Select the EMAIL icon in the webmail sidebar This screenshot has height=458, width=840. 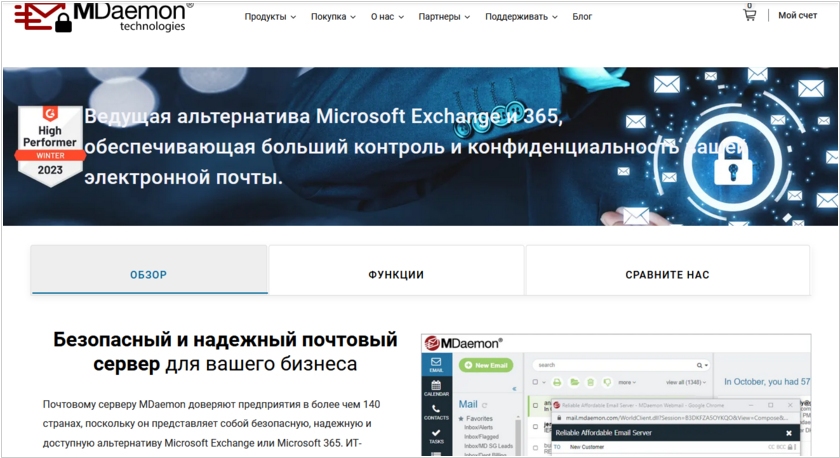pos(436,364)
